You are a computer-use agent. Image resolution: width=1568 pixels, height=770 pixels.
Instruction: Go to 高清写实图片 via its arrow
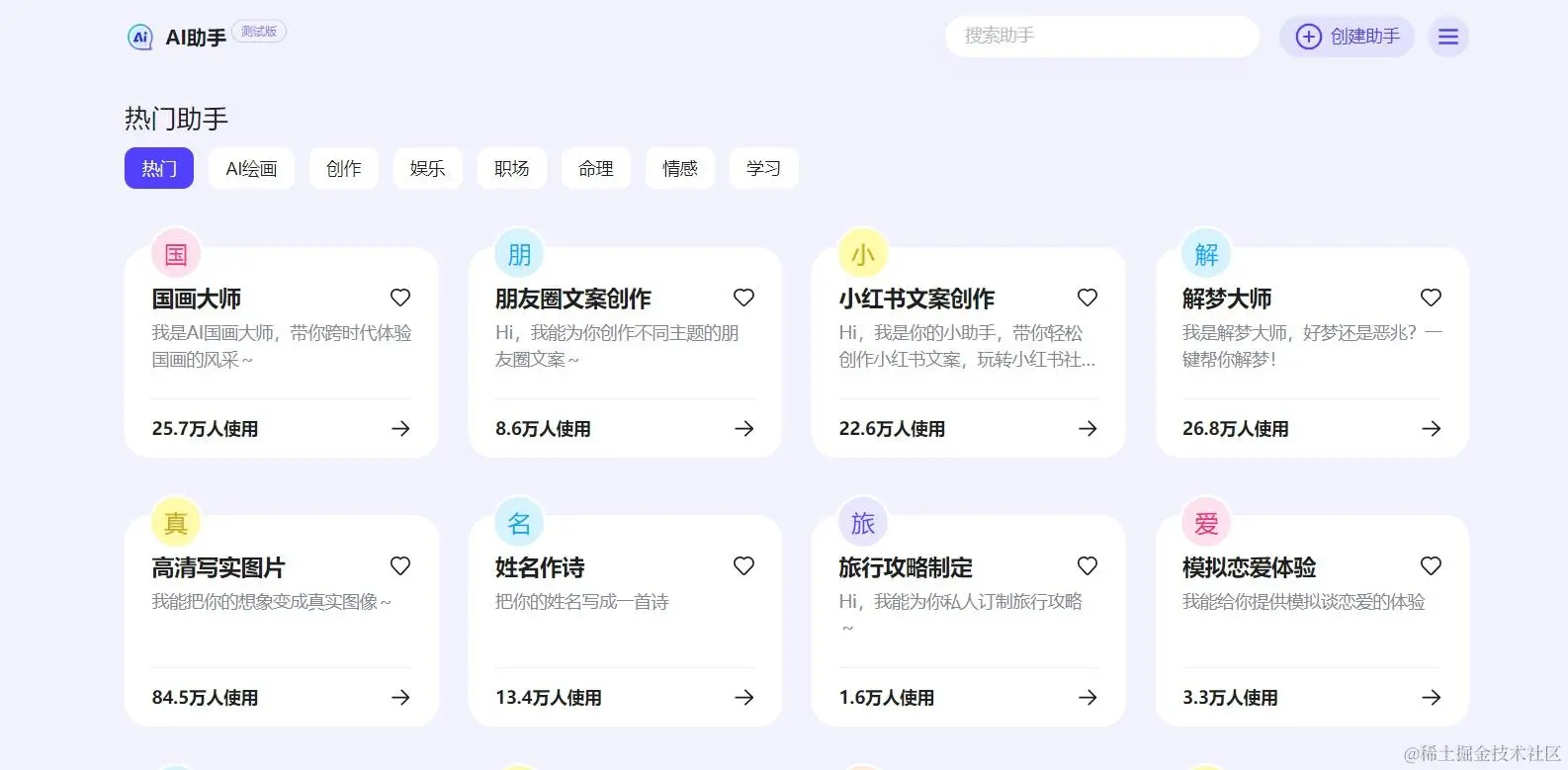[400, 698]
